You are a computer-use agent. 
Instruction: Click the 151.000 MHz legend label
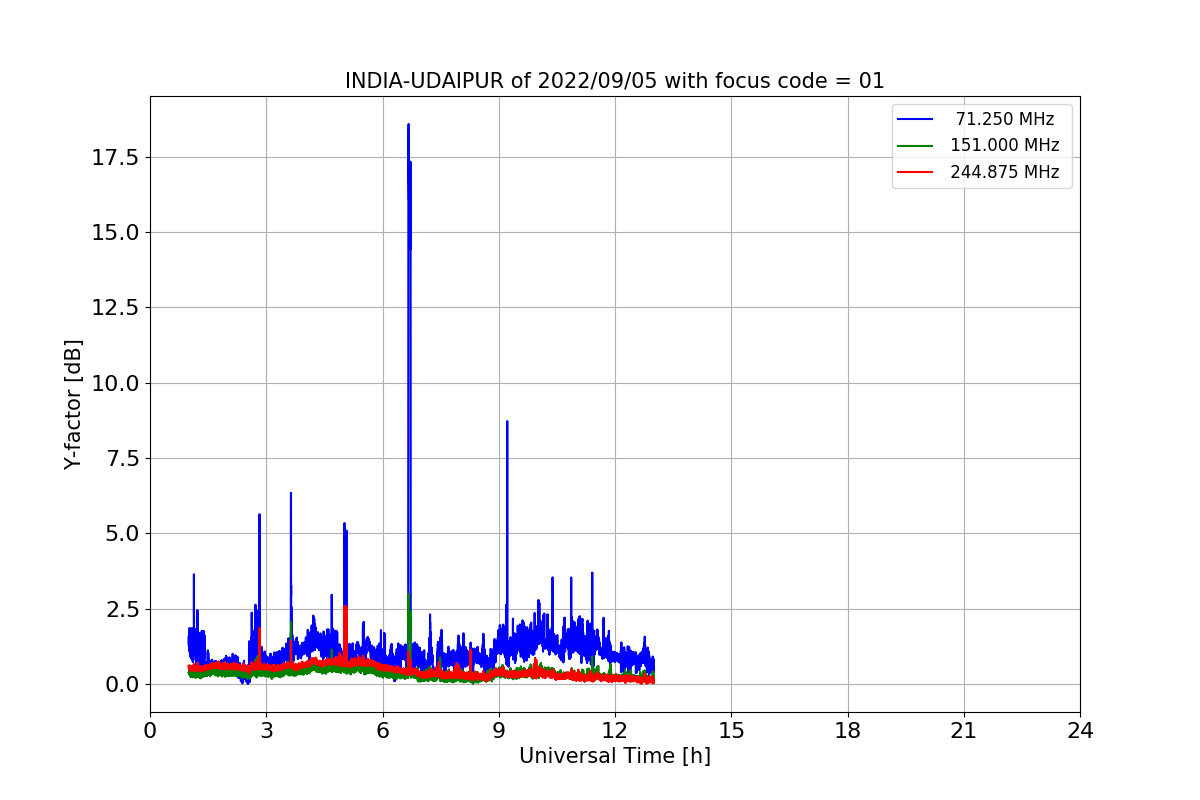[x=1005, y=145]
